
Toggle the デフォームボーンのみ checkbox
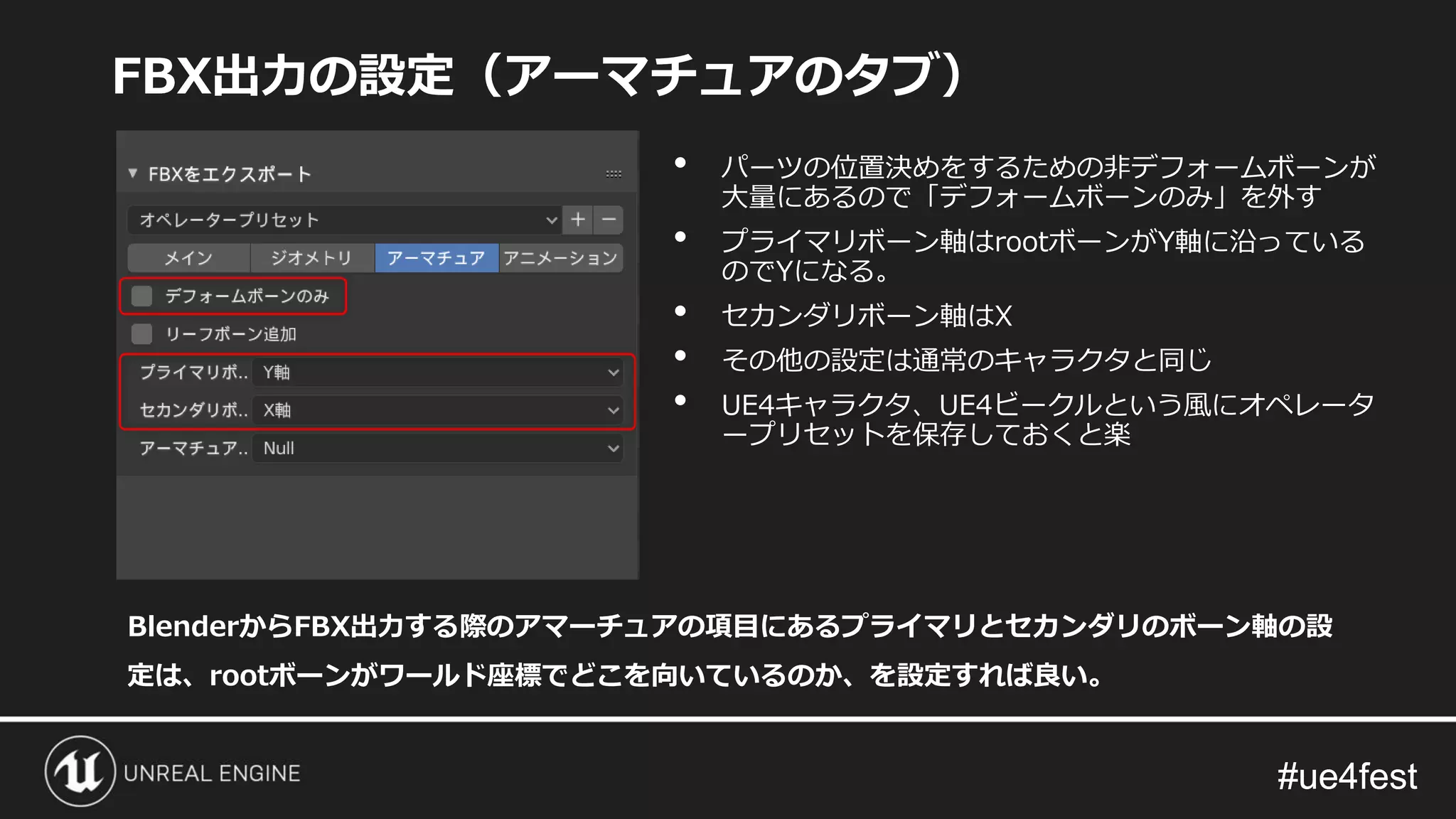142,296
